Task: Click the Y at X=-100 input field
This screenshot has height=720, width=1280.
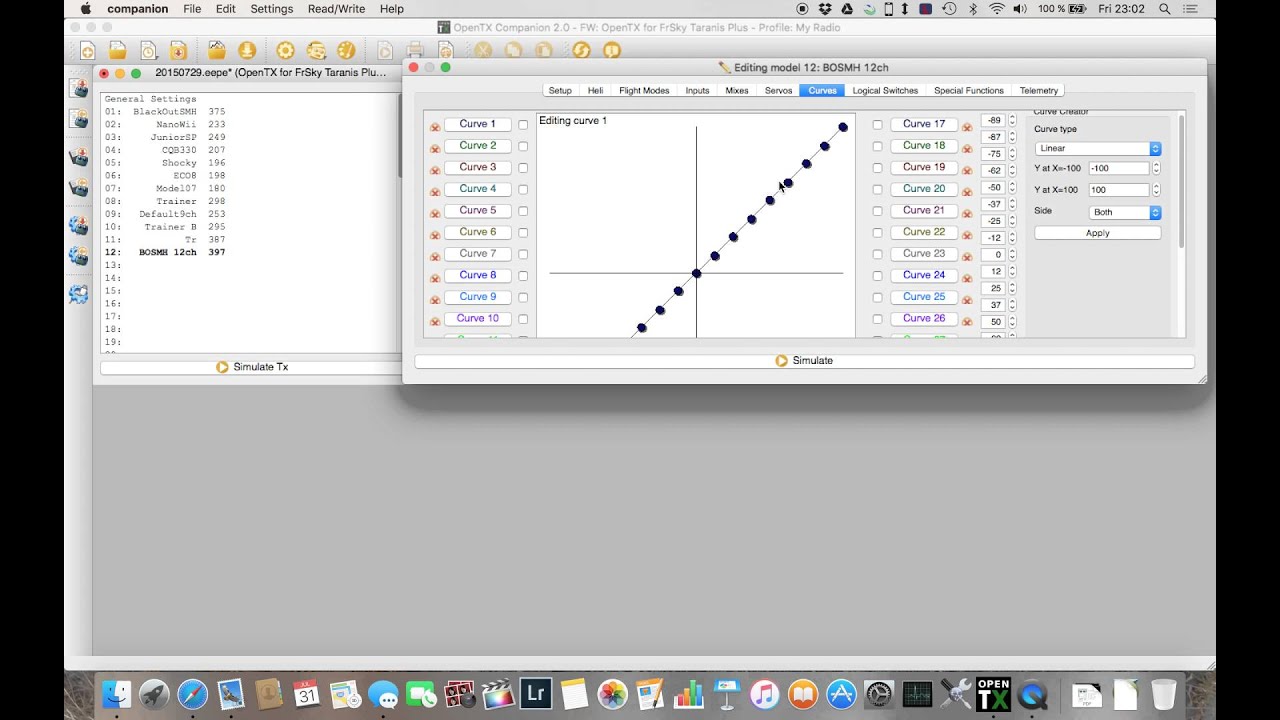Action: (x=1118, y=168)
